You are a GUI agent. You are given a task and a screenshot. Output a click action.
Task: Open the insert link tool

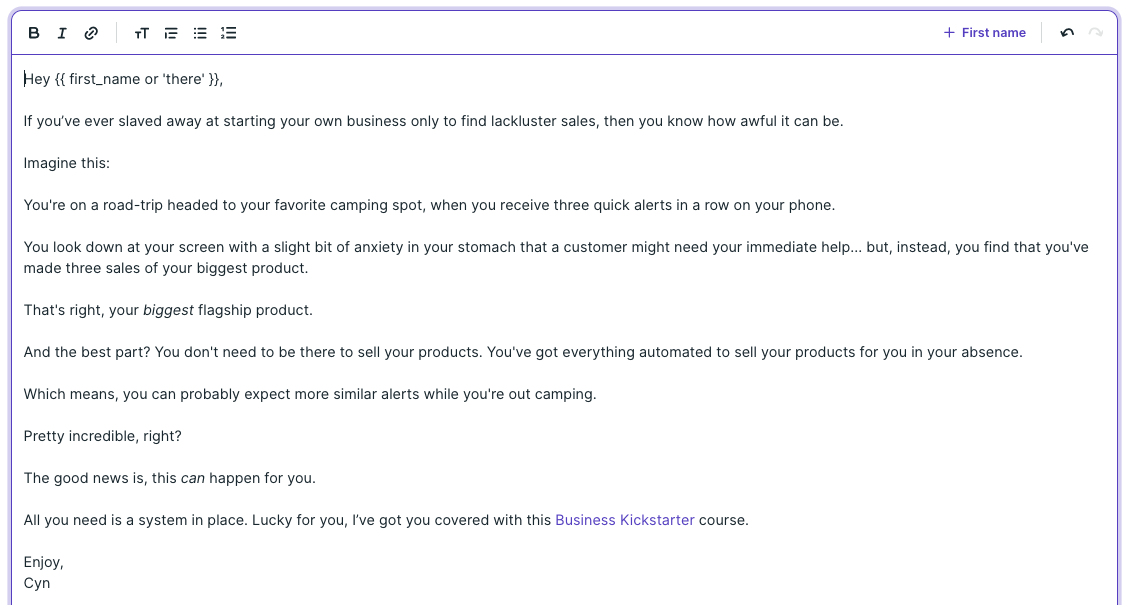(x=91, y=32)
